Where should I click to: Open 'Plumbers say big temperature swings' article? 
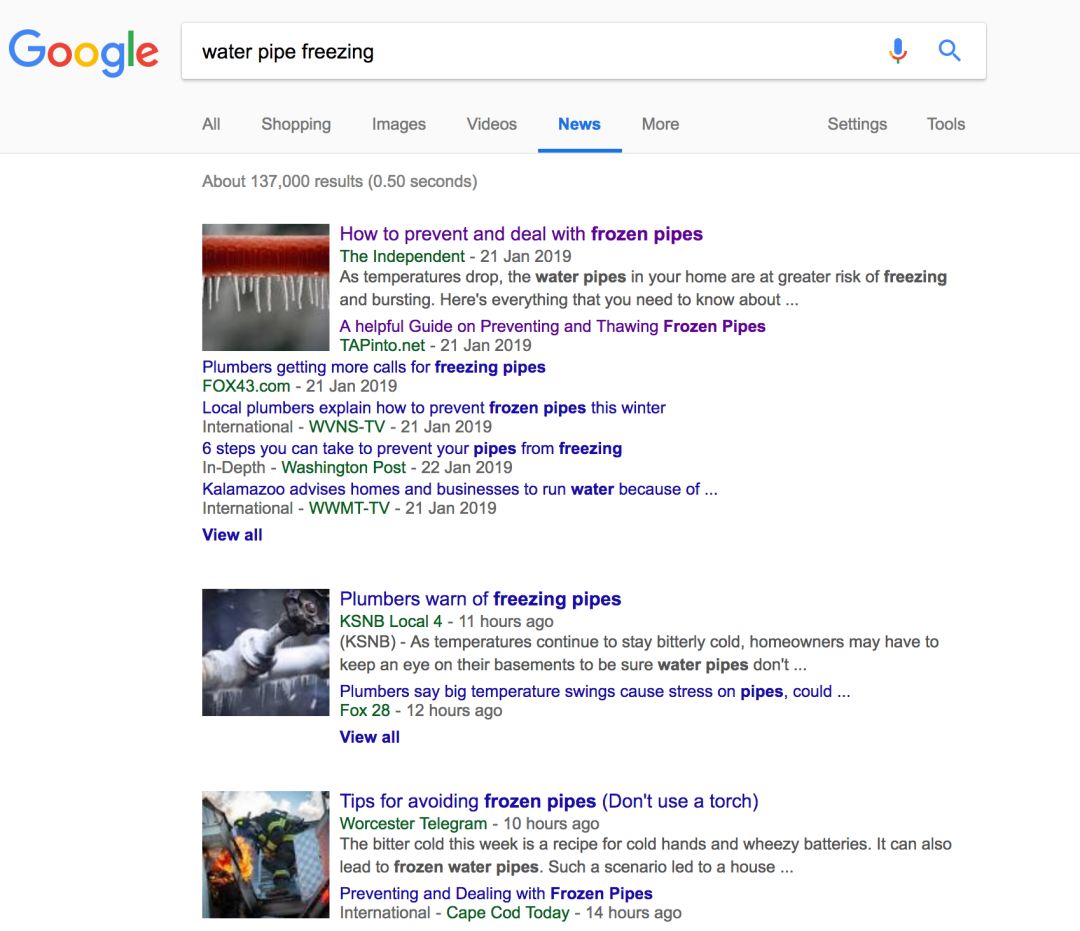click(595, 691)
